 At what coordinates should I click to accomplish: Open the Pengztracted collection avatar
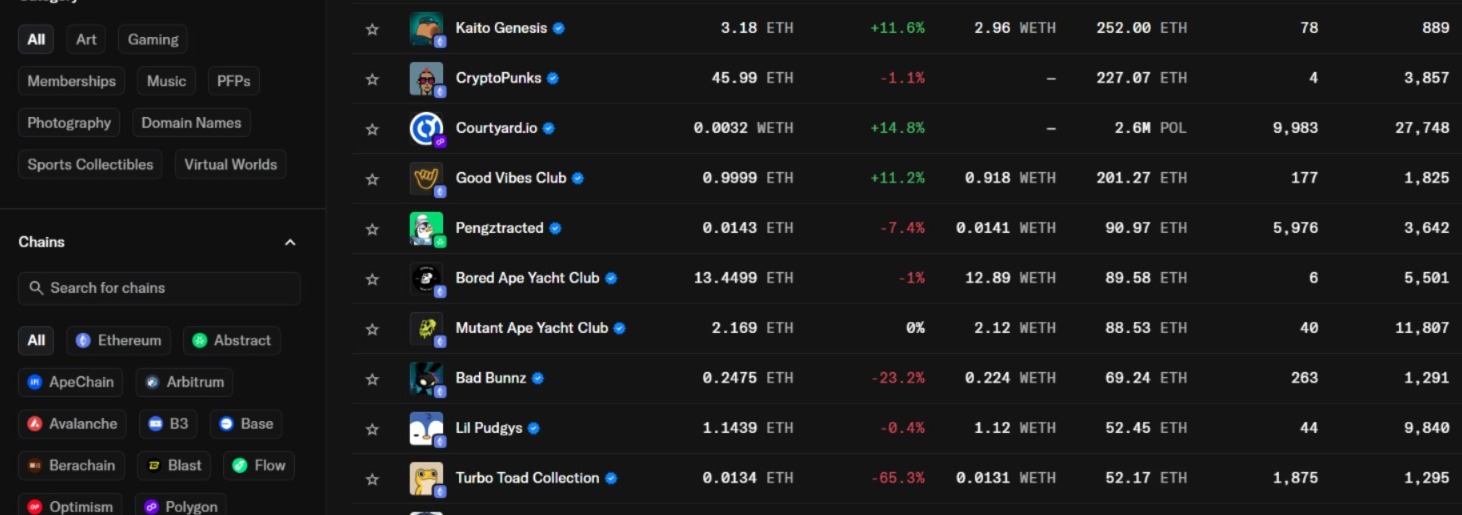point(427,229)
